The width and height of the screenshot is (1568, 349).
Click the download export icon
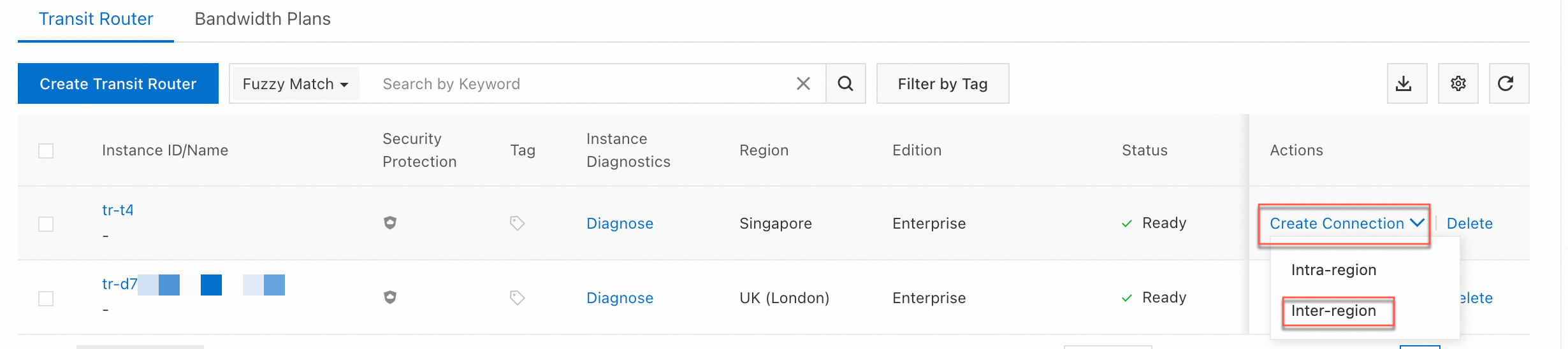point(1406,83)
